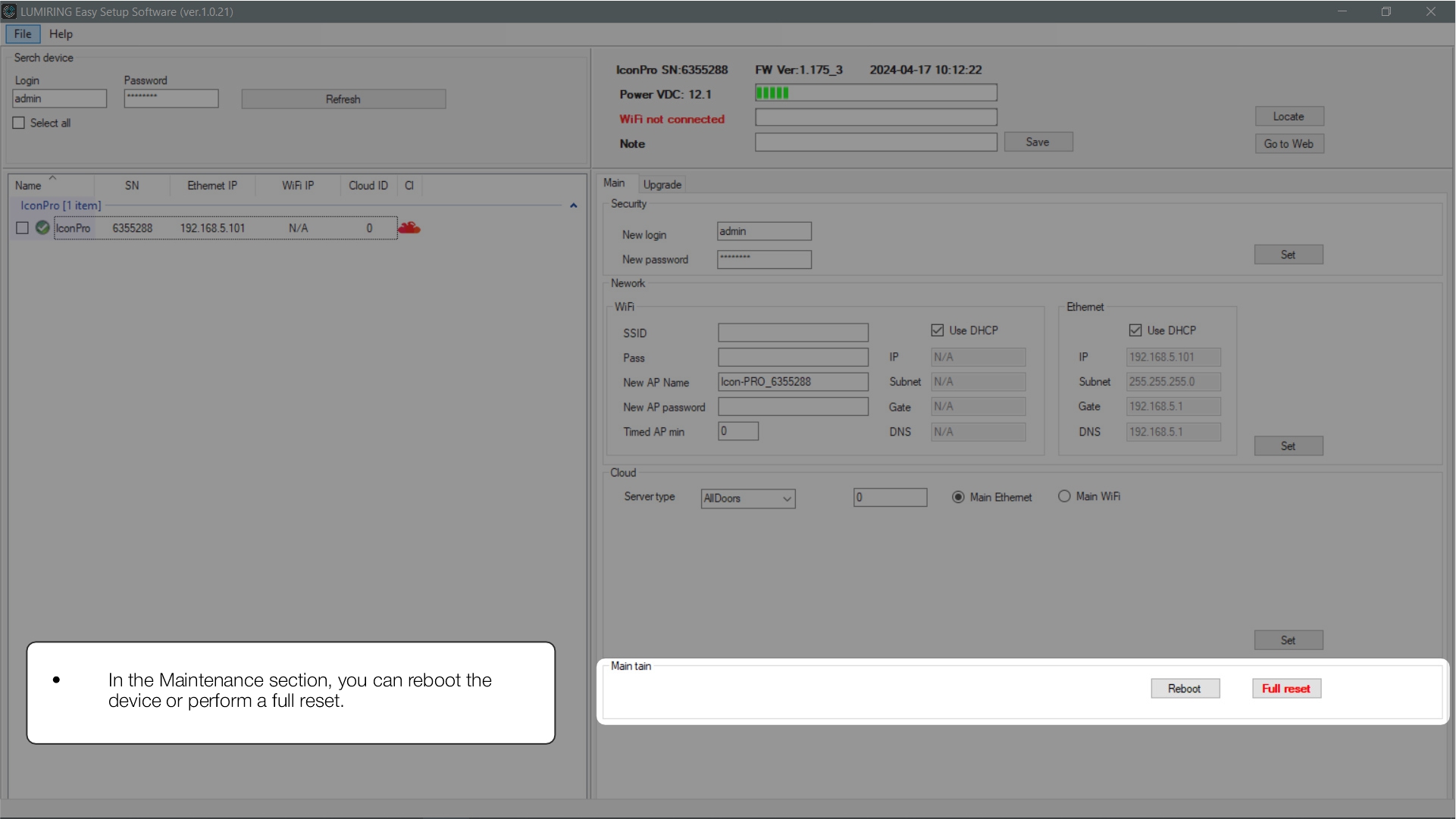Click the New password field
This screenshot has width=1456, height=819.
[764, 259]
